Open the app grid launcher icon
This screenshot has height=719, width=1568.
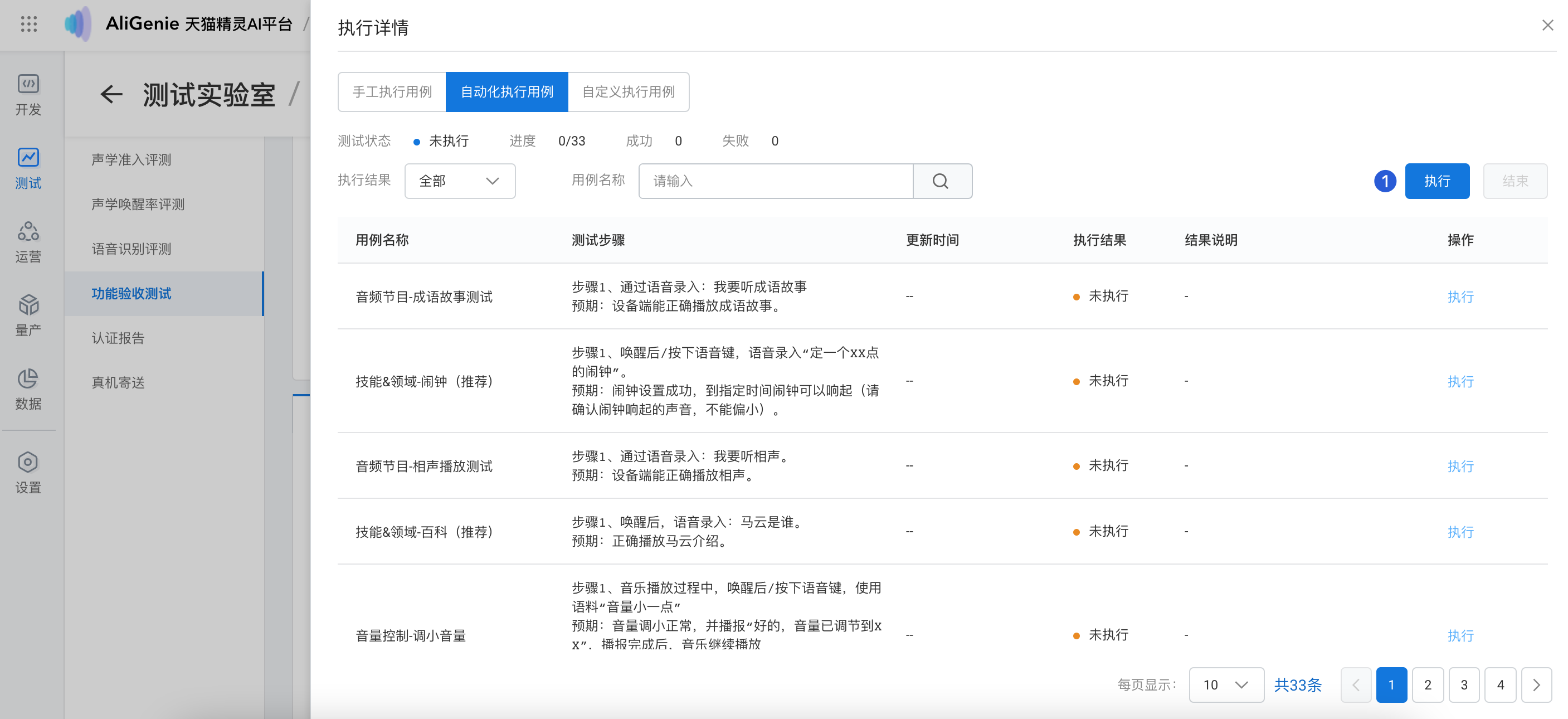[28, 24]
